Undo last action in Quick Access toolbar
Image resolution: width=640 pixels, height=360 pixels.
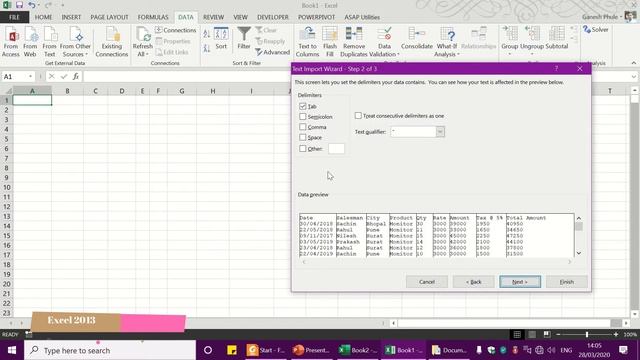tap(31, 5)
